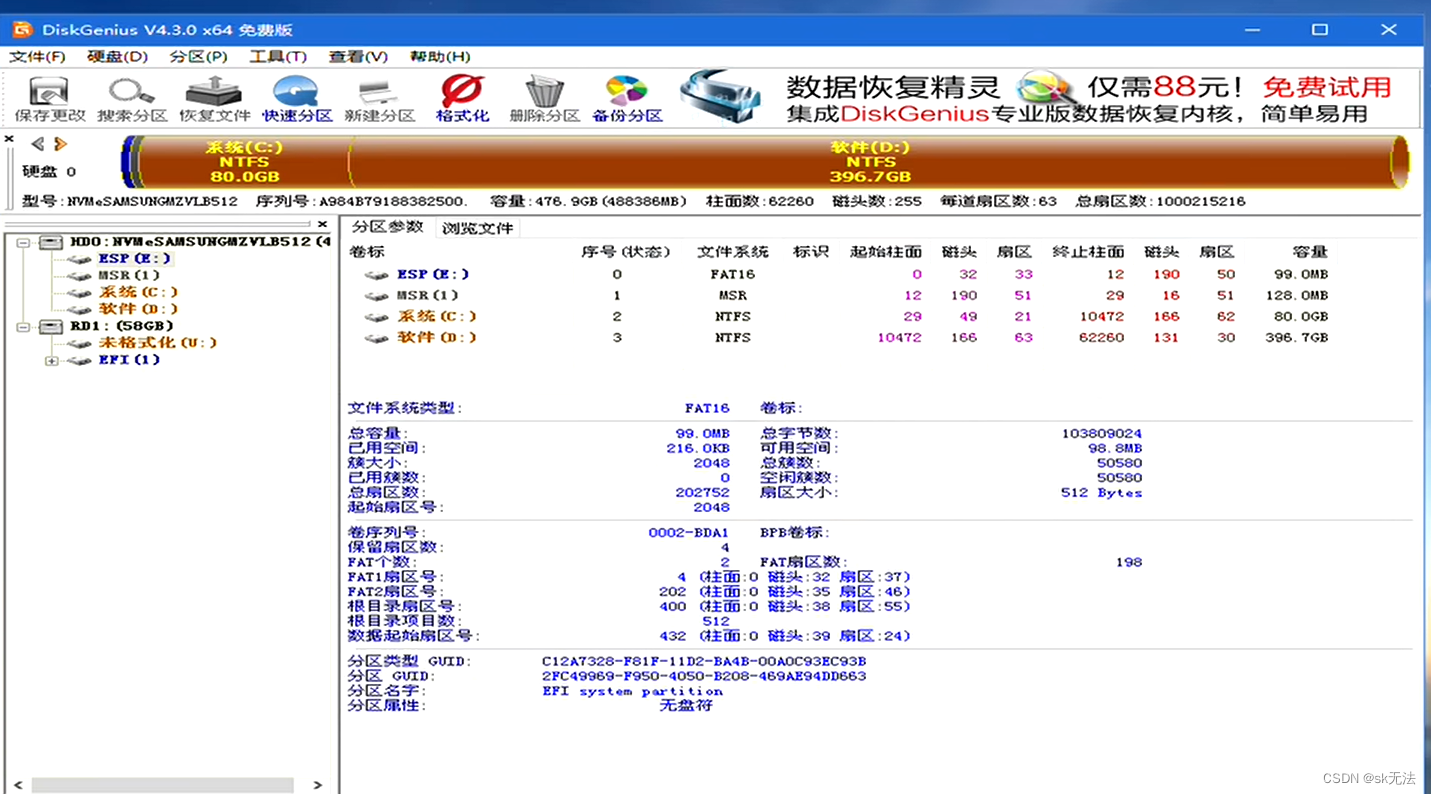Click the volume serial number 0002-BDA1
This screenshot has width=1431, height=794.
coord(689,533)
